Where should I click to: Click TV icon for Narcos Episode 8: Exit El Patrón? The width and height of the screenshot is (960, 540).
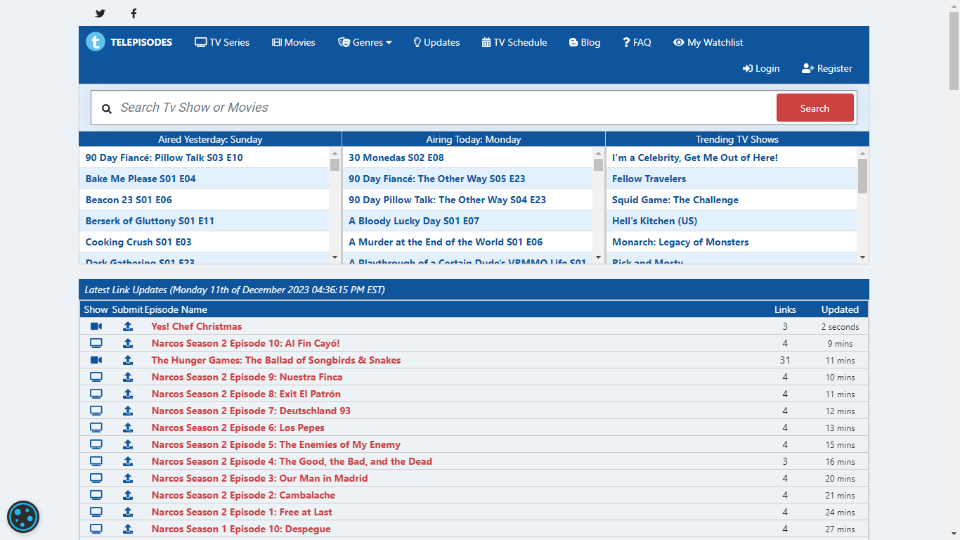point(96,394)
